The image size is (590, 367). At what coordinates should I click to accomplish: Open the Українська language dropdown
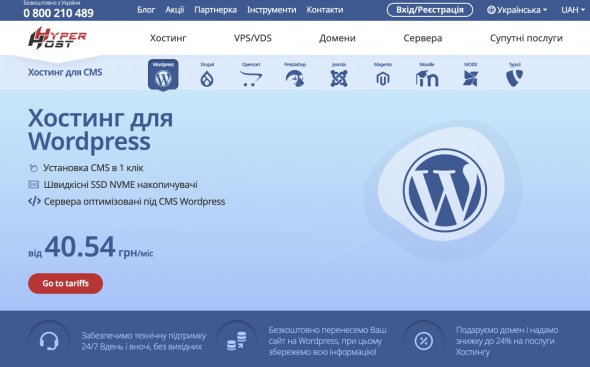517,10
